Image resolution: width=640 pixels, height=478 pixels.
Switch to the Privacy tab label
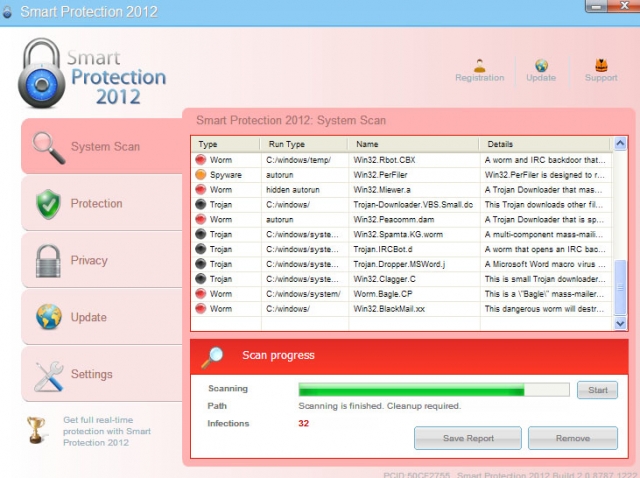89,260
